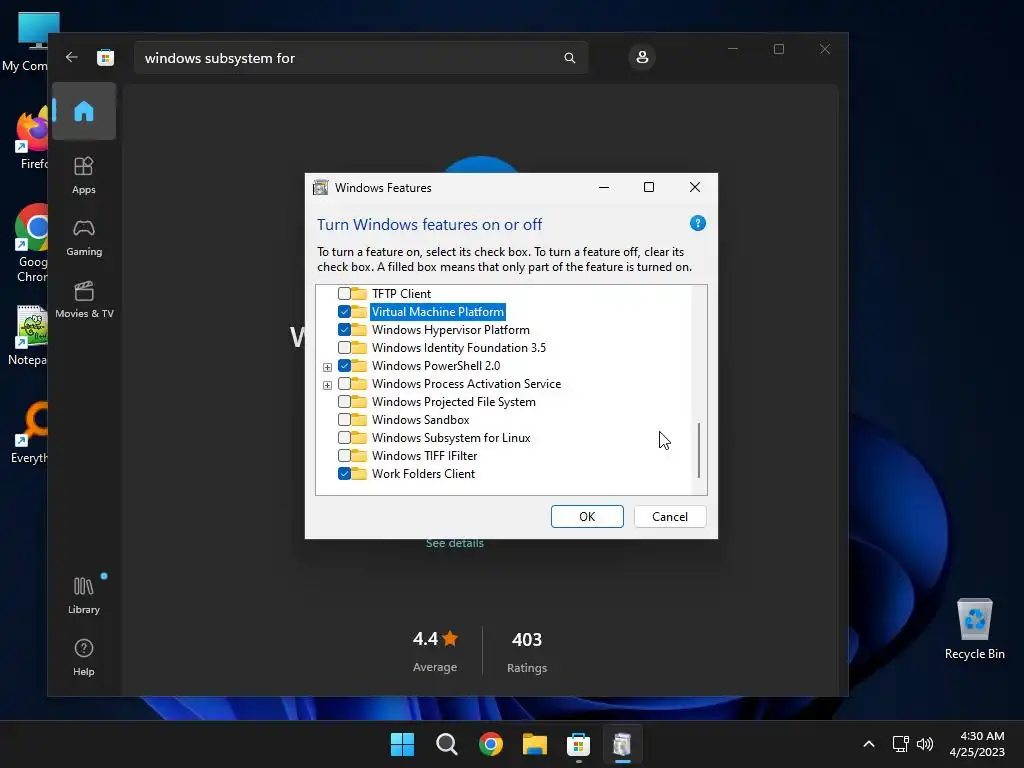Uncheck Work Folders Client
This screenshot has height=768, width=1024.
(344, 473)
